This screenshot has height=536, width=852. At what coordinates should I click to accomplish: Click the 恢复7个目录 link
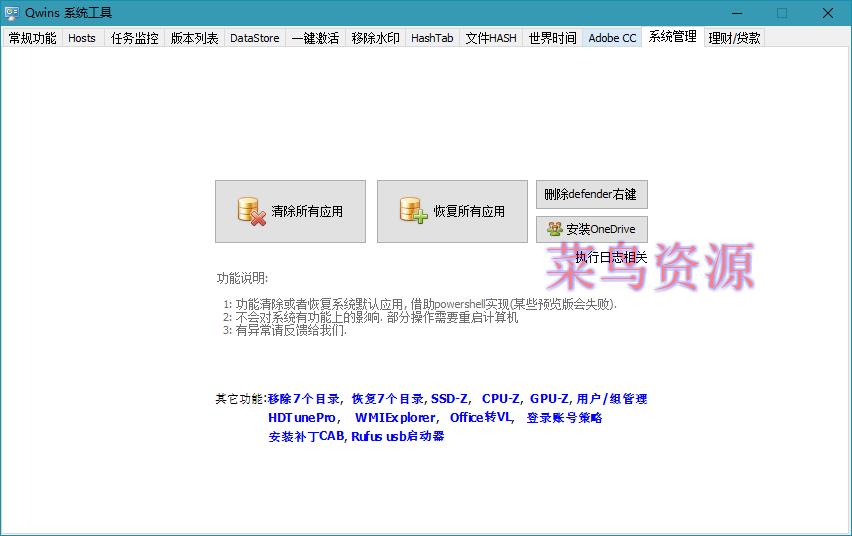pyautogui.click(x=387, y=399)
